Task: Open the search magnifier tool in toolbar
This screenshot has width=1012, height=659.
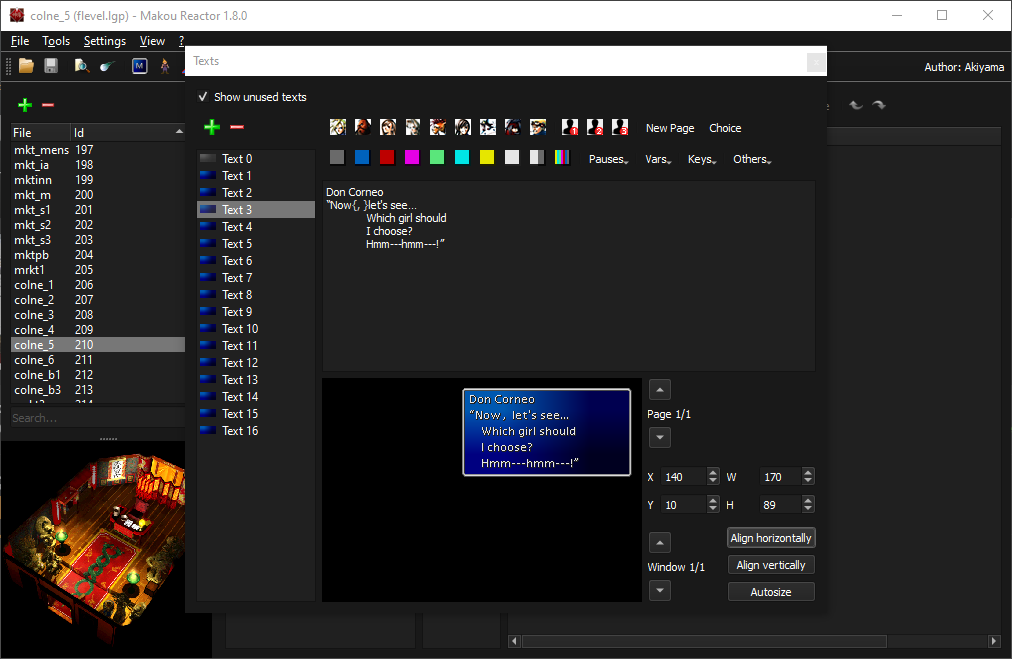Action: (81, 66)
